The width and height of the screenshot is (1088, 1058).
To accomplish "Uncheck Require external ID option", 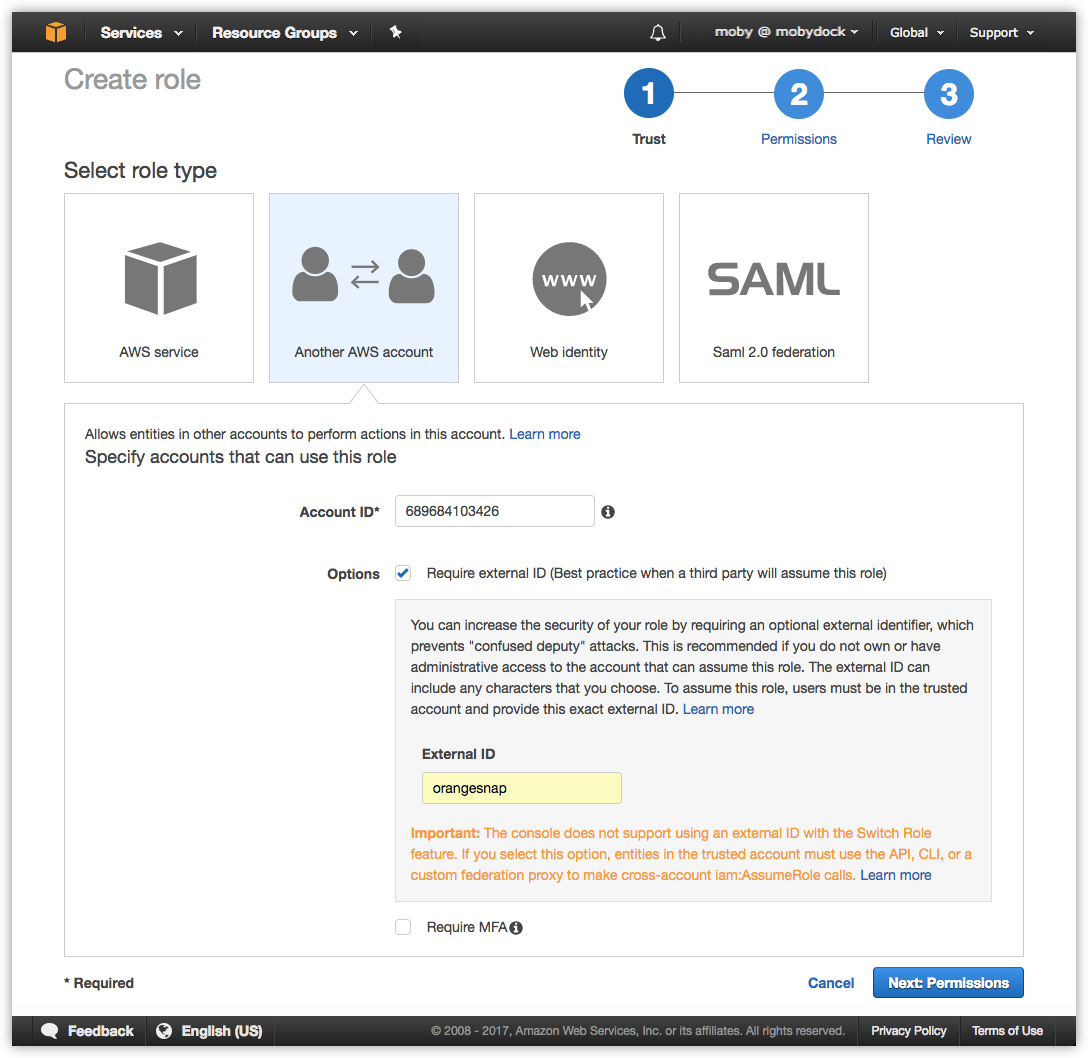I will tap(402, 573).
